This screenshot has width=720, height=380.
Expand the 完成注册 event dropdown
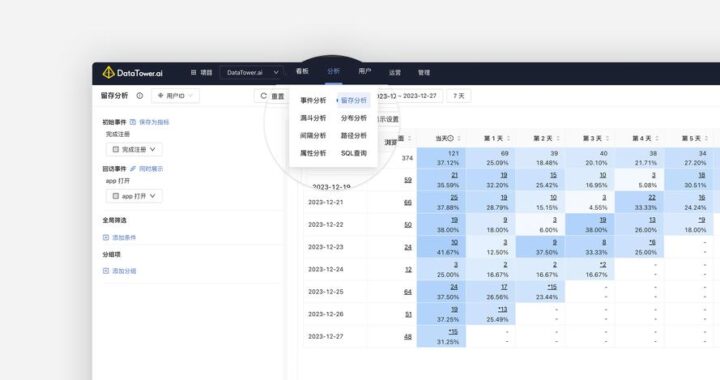tap(134, 149)
